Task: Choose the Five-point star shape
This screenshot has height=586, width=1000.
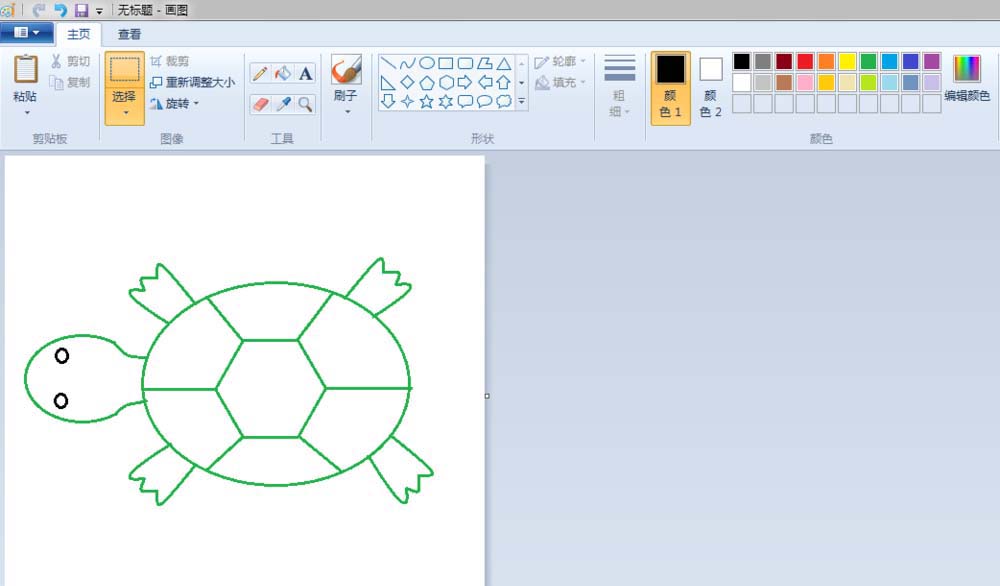Action: [x=427, y=101]
